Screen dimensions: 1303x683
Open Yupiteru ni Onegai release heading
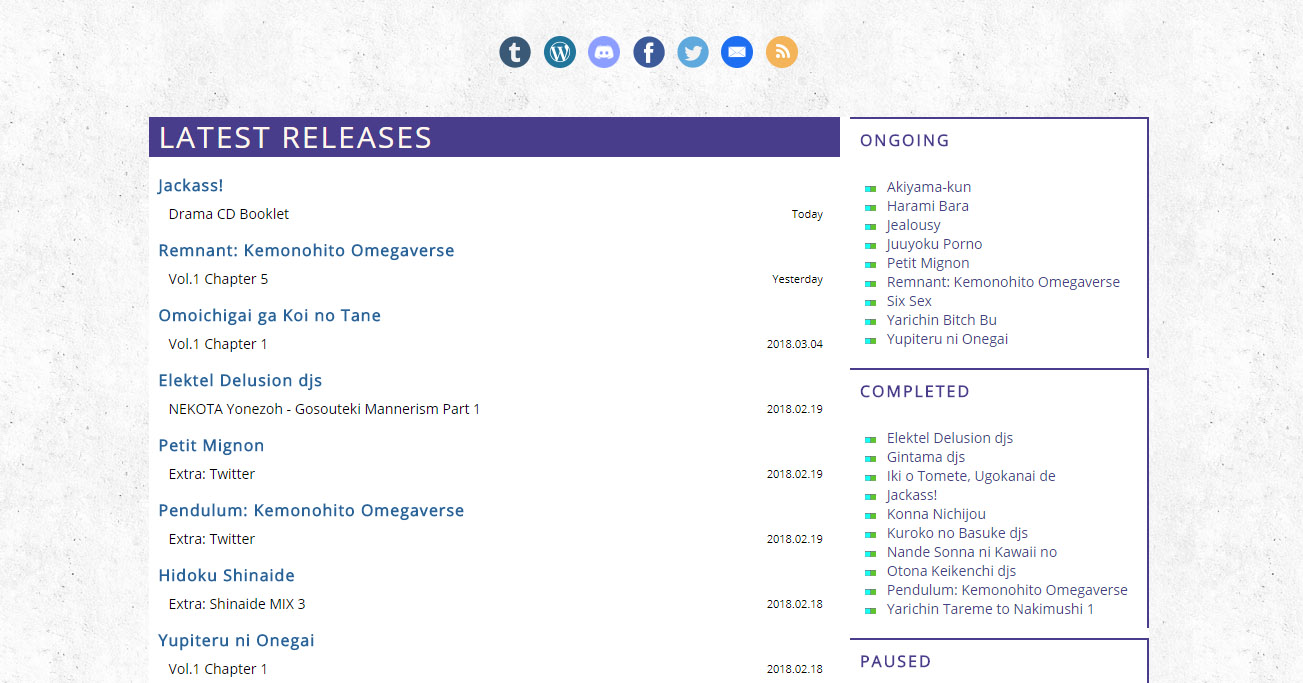[236, 640]
